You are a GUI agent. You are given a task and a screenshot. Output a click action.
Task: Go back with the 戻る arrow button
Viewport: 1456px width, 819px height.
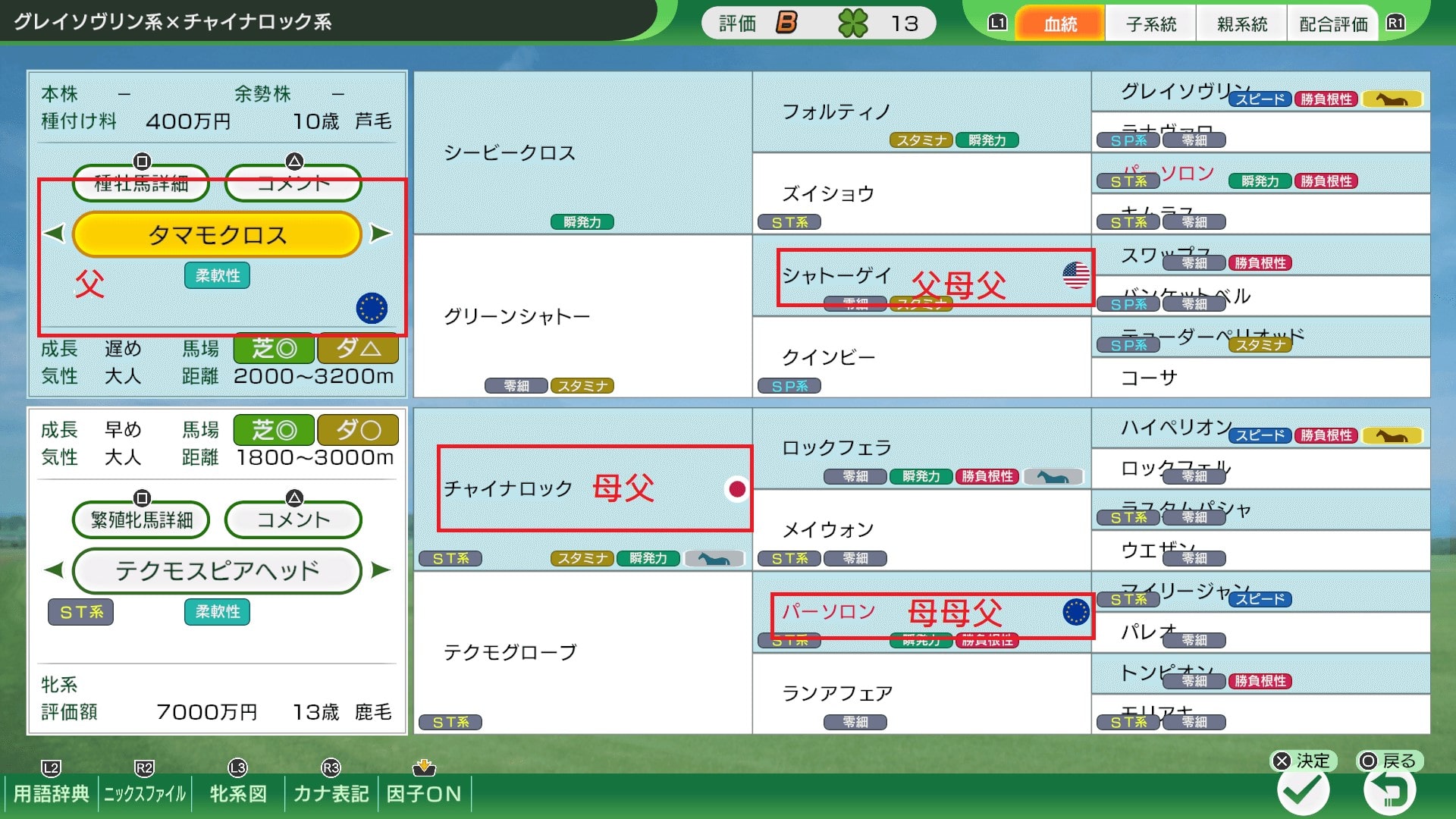(1389, 789)
